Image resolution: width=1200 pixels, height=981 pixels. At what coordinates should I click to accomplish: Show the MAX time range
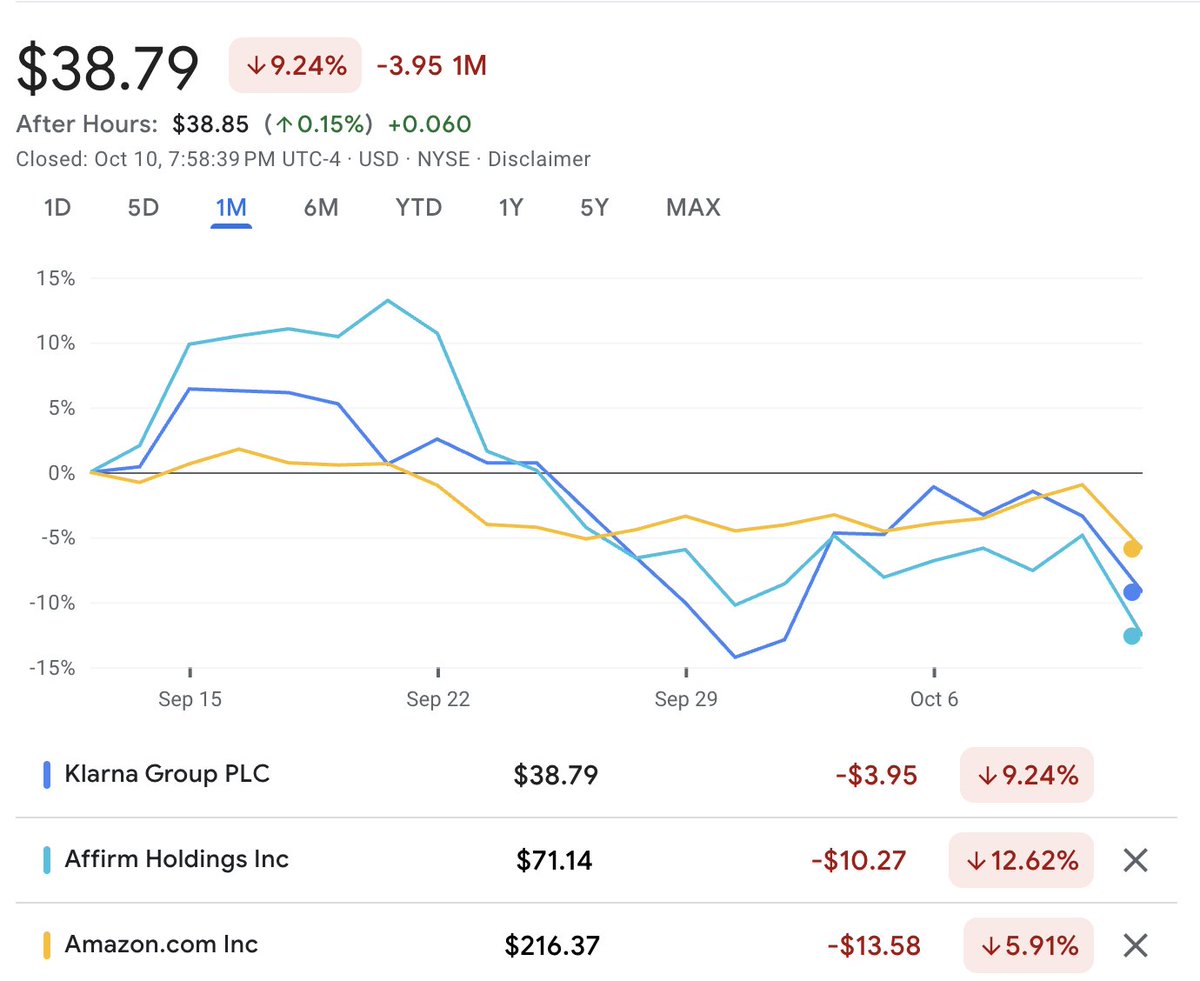(693, 208)
